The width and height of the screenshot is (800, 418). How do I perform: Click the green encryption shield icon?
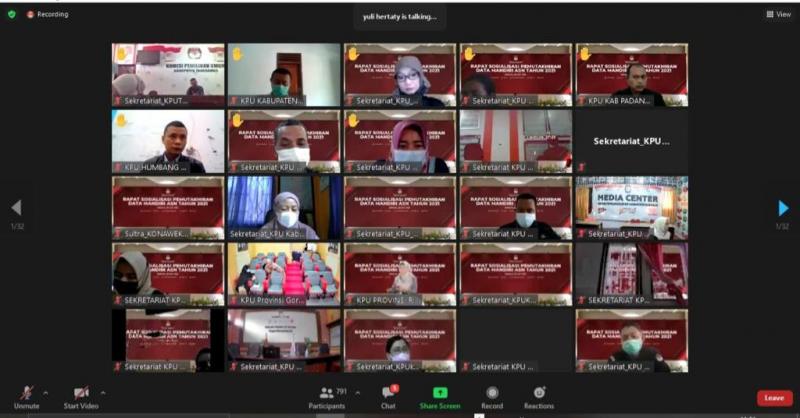point(12,14)
